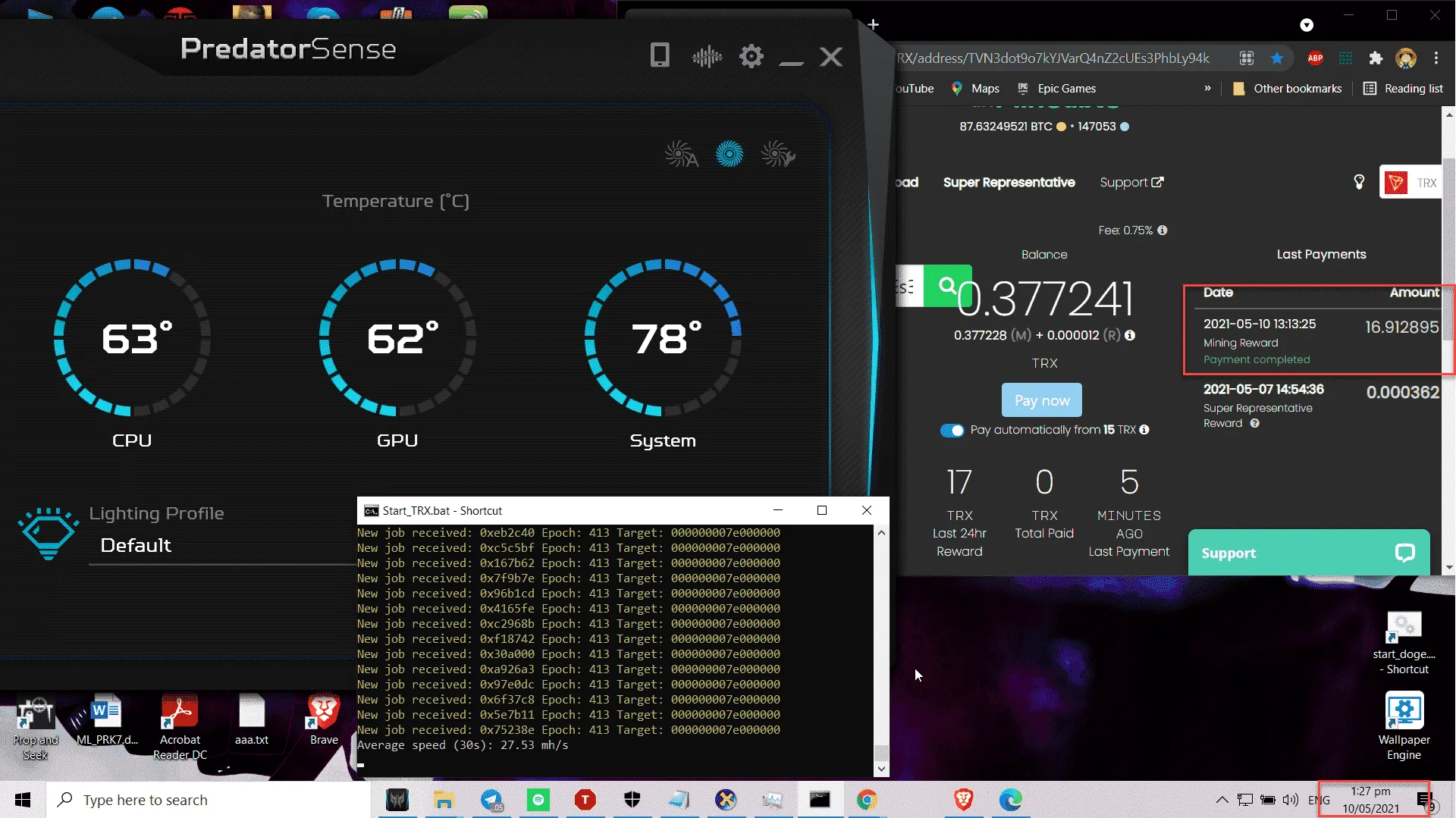Open the Wallpaper Engine desktop shortcut
Viewport: 1456px width, 818px height.
click(x=1404, y=726)
